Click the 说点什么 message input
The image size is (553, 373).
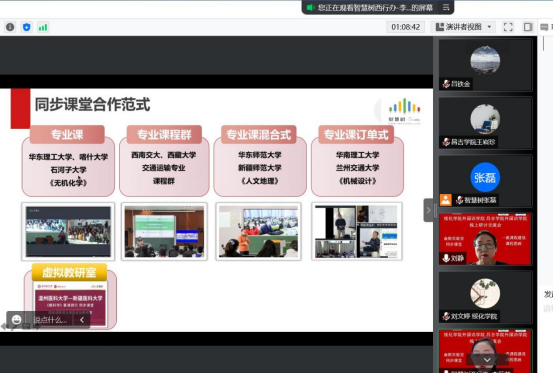point(50,320)
